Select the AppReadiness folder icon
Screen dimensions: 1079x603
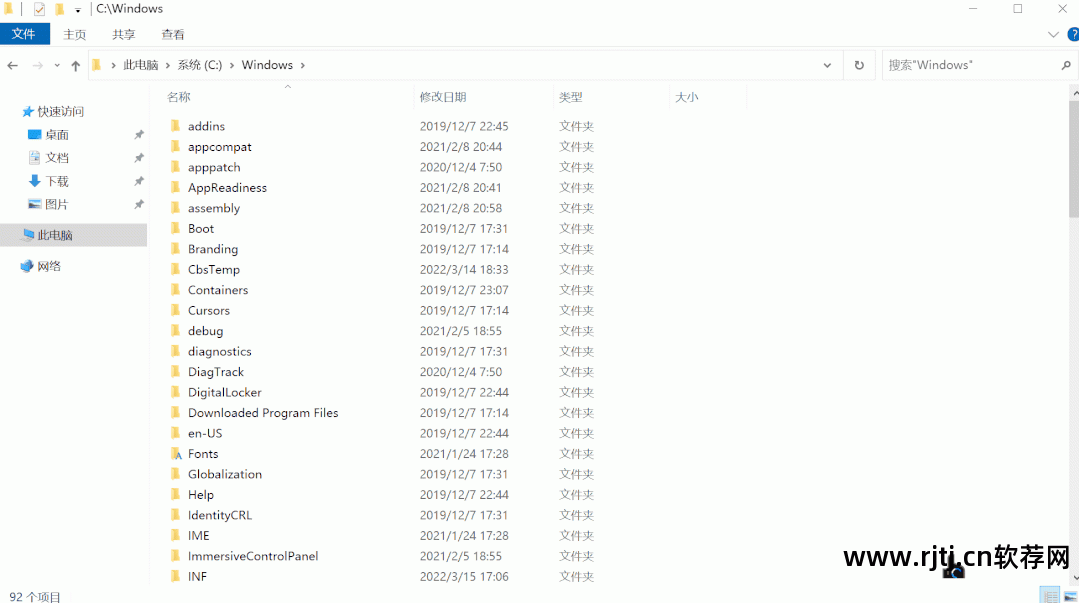175,187
